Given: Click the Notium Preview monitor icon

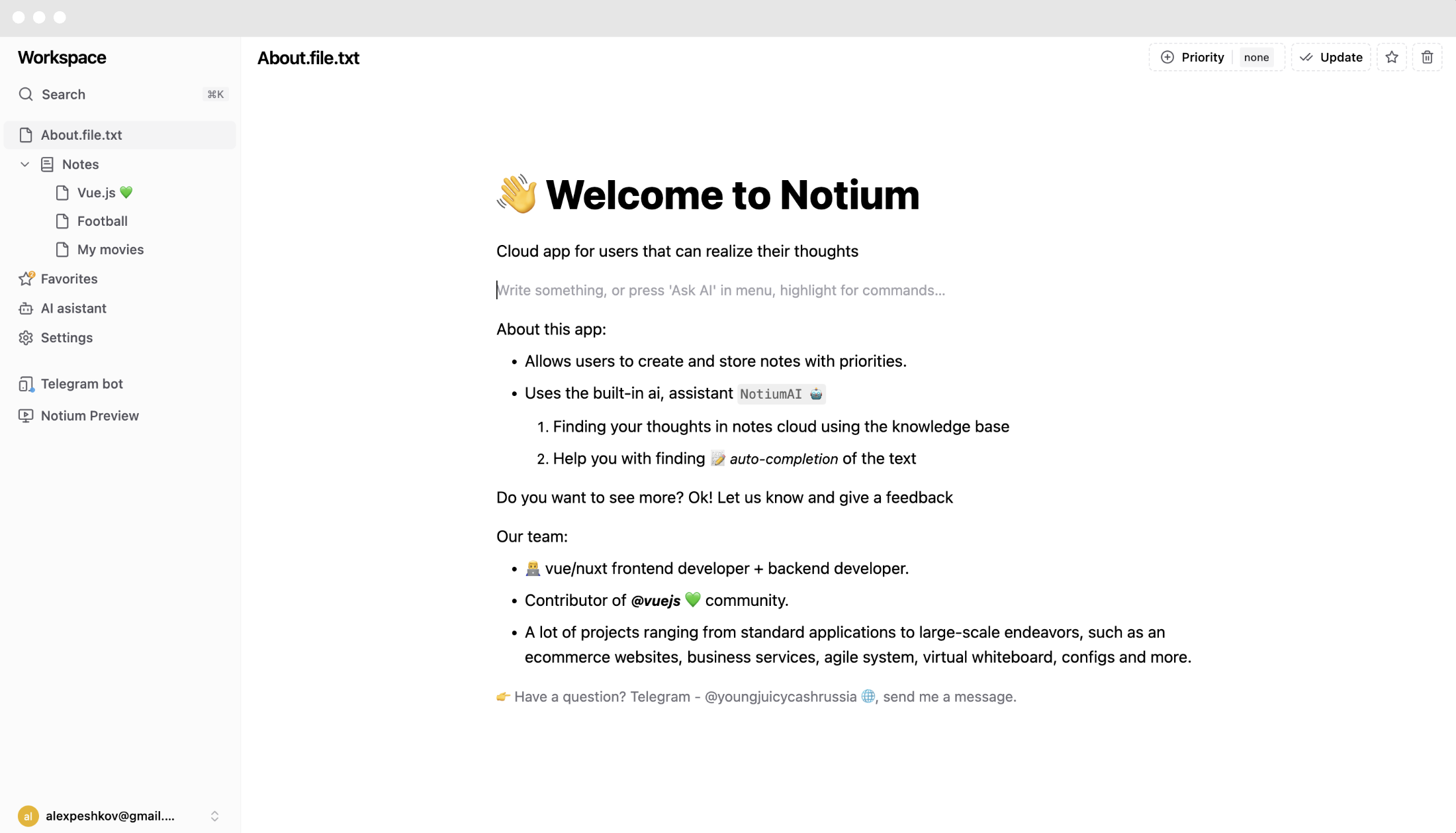Looking at the screenshot, I should (26, 416).
